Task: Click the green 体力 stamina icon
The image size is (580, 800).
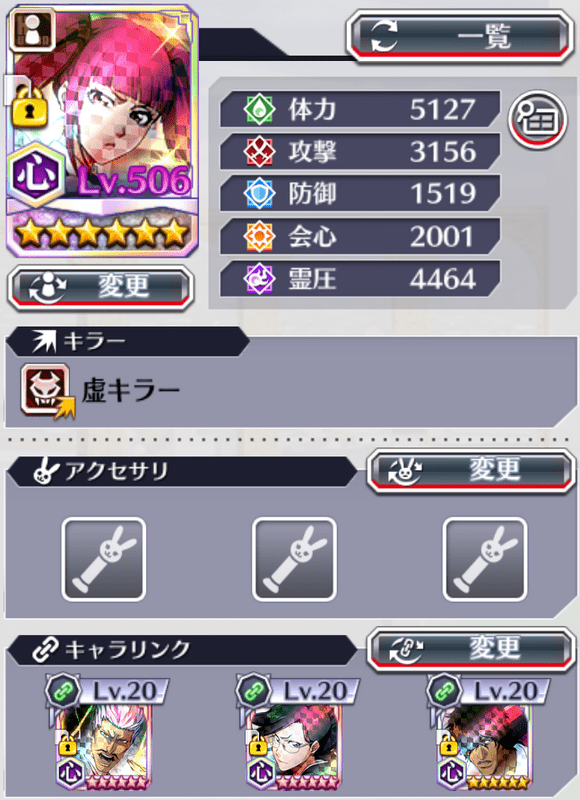Action: click(x=259, y=109)
